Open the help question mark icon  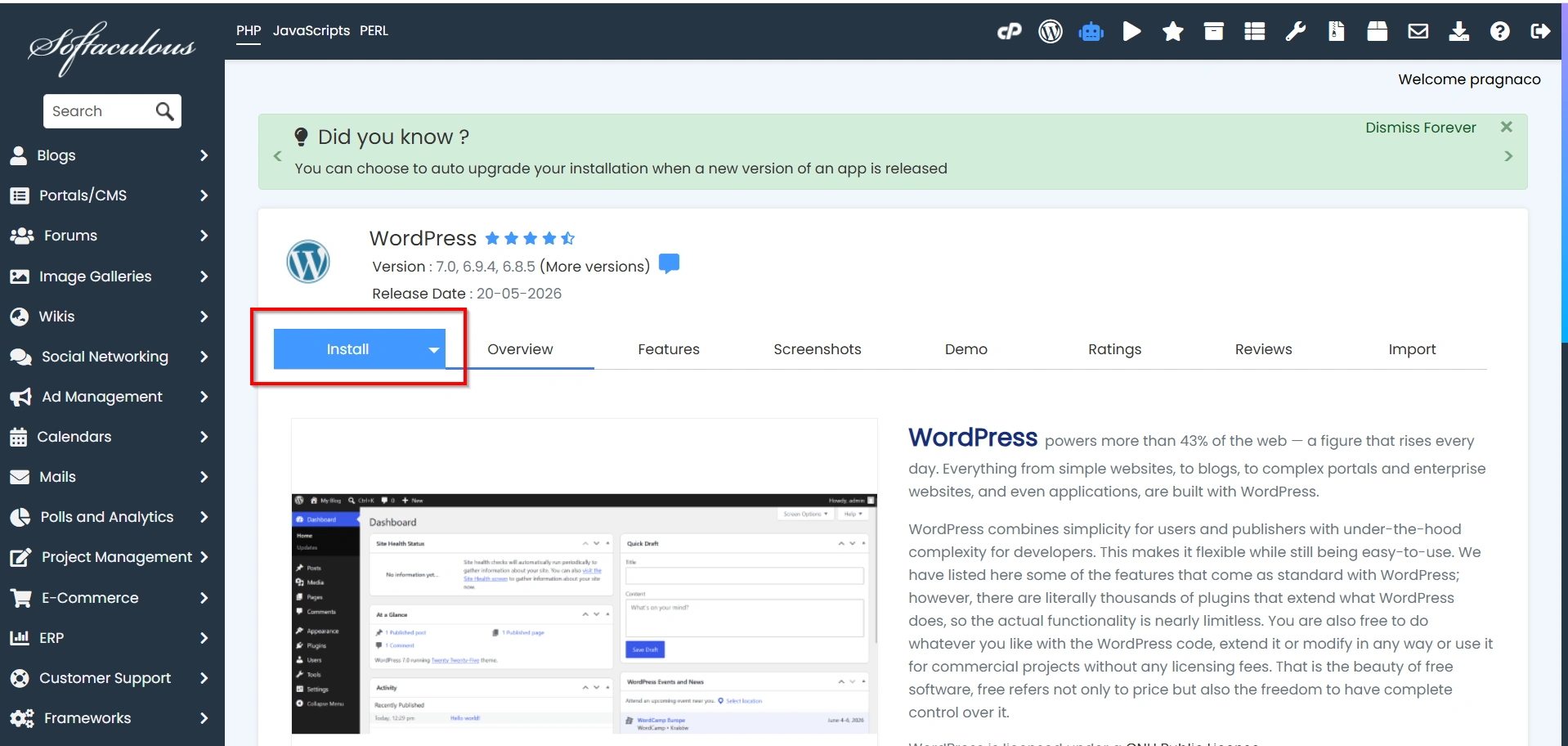1500,31
